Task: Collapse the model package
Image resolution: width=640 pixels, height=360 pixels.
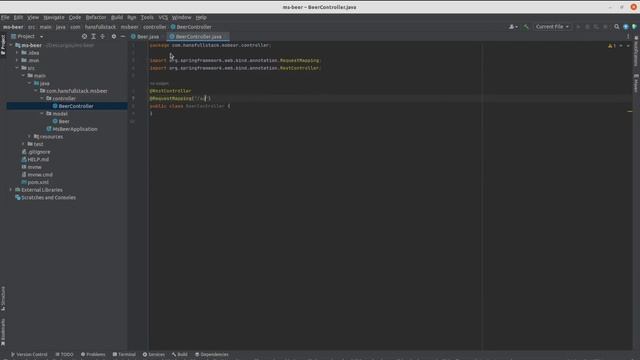Action: tap(42, 113)
